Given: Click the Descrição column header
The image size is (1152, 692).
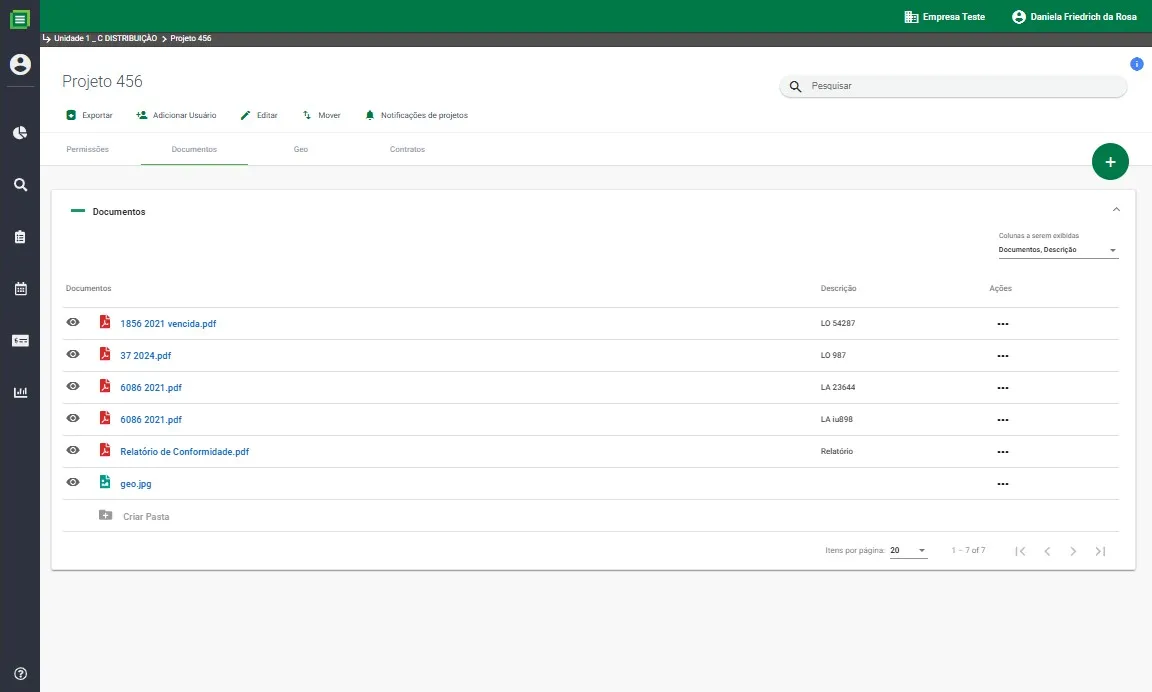Looking at the screenshot, I should point(838,289).
